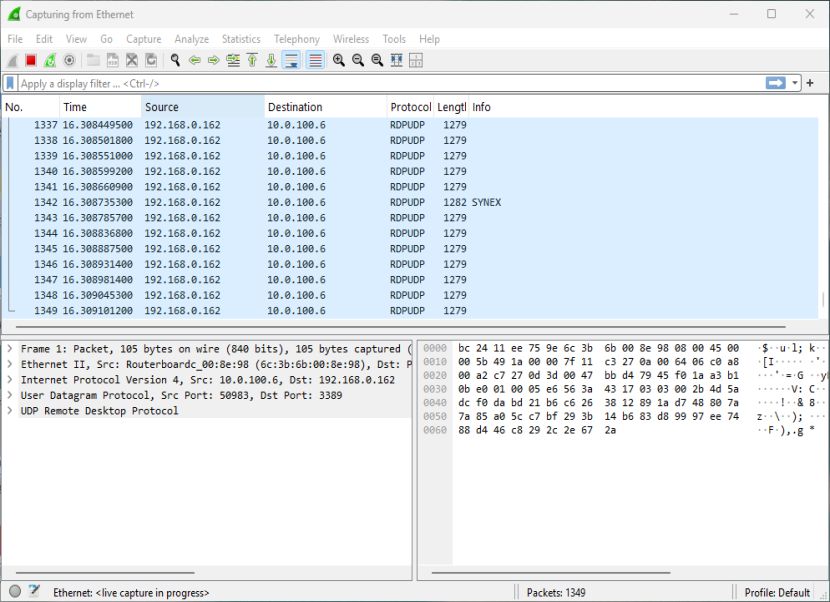Open capture options dialog
The image size is (830, 602).
click(x=69, y=60)
